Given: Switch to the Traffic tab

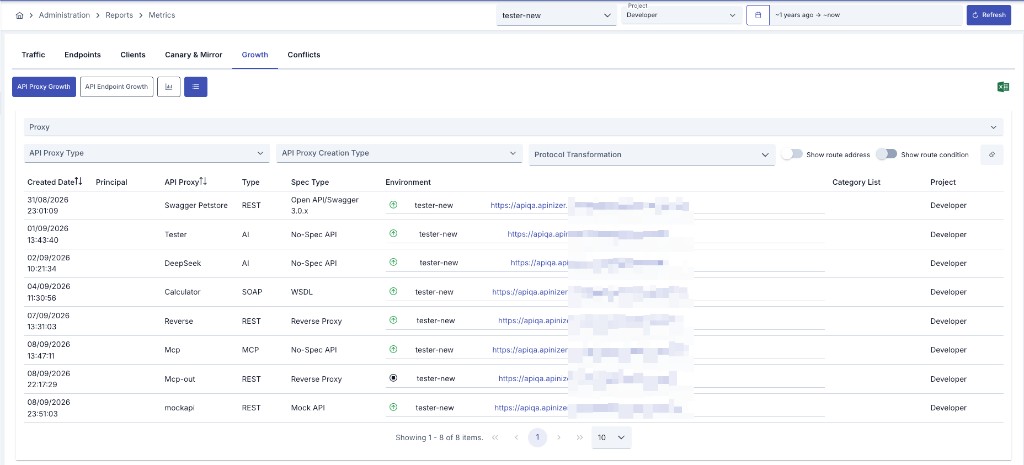Looking at the screenshot, I should coord(33,55).
